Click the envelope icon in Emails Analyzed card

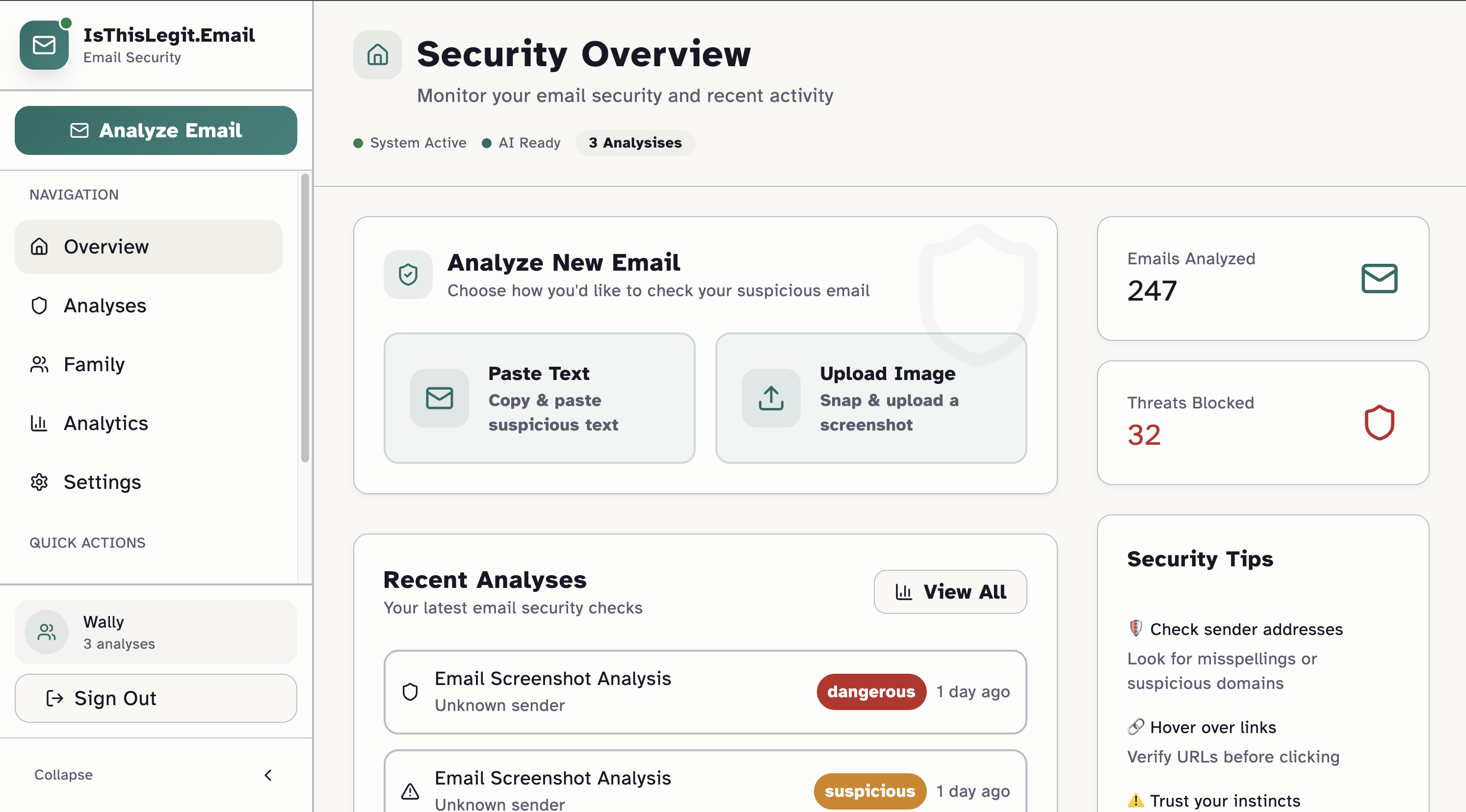pos(1379,279)
